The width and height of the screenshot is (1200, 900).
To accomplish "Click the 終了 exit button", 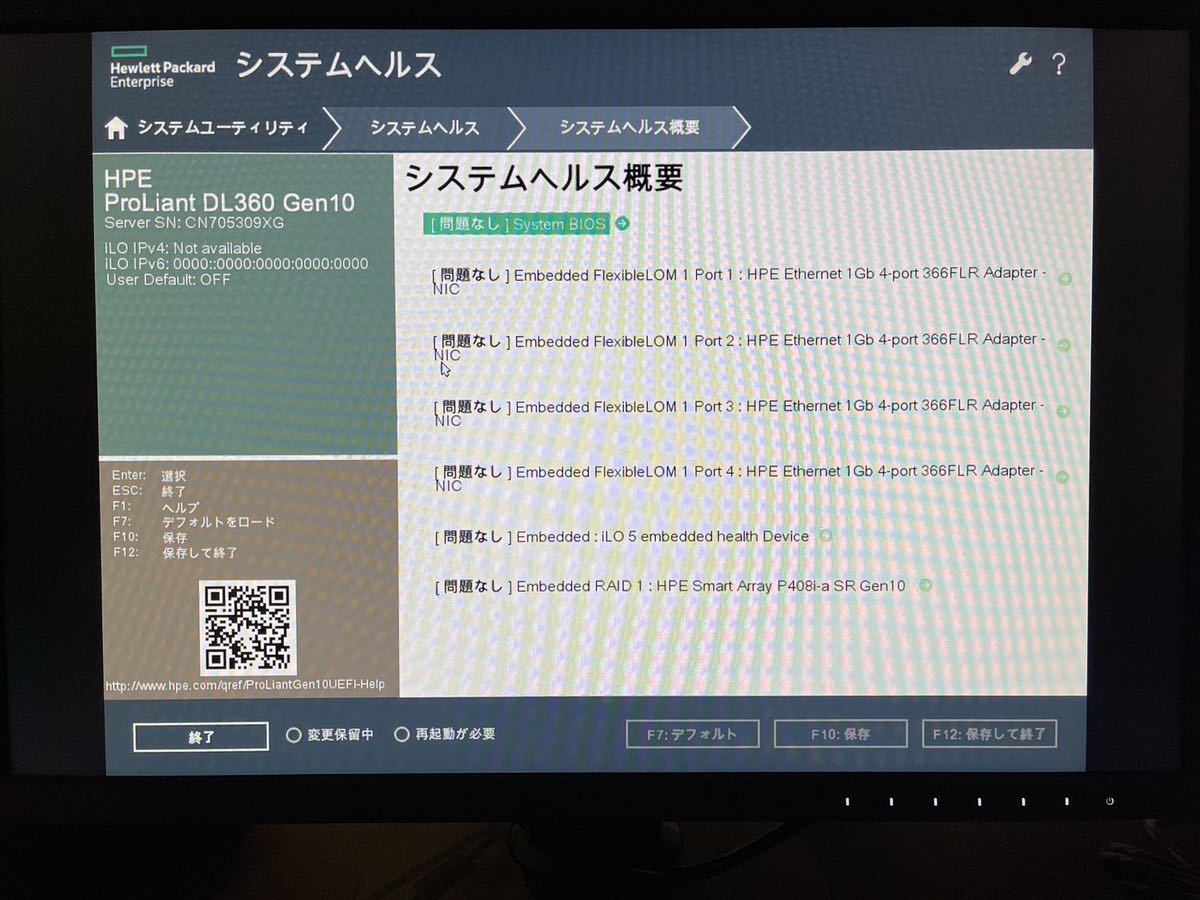I will (x=201, y=737).
